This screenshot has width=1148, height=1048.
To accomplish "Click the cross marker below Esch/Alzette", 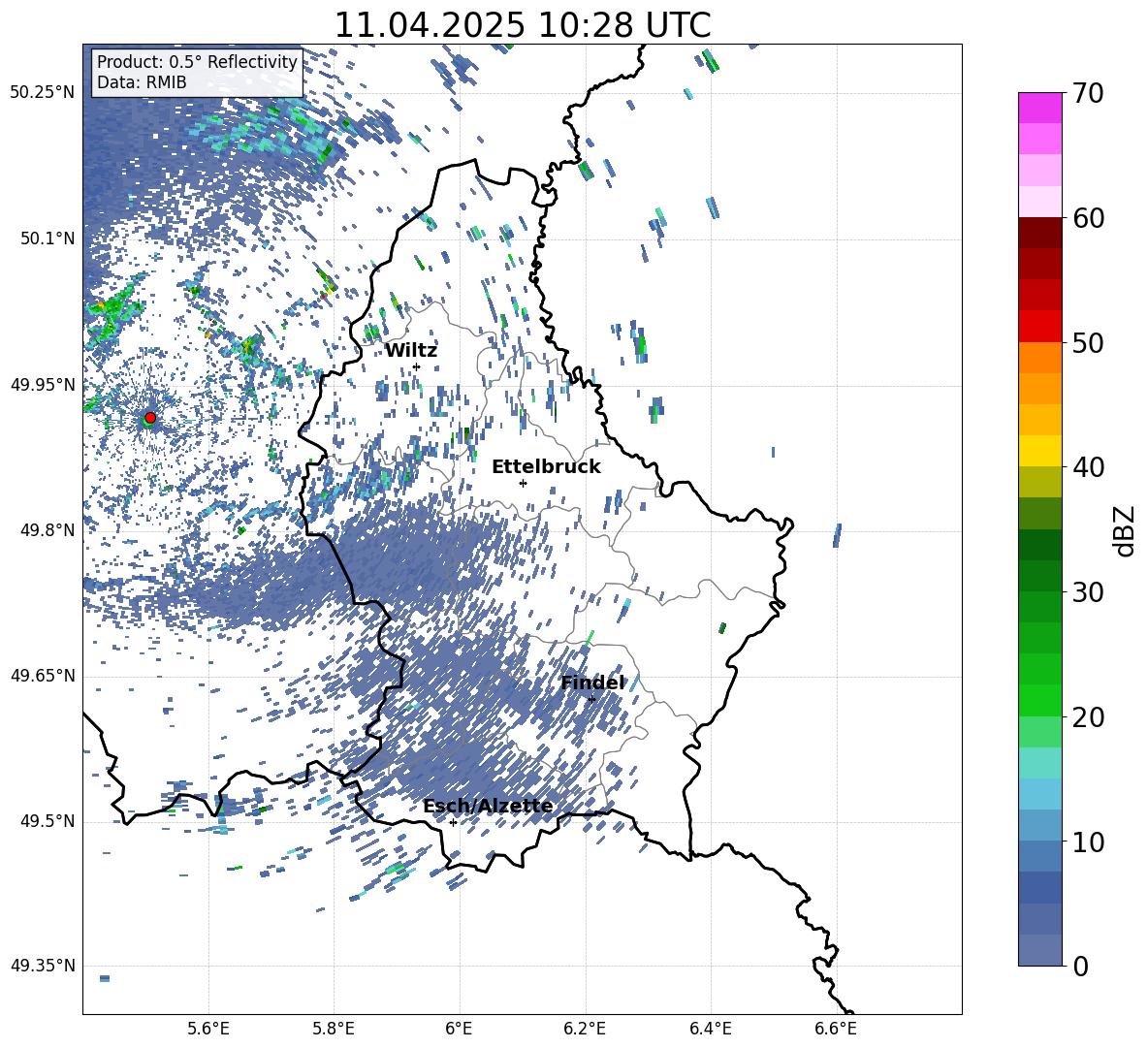I will [x=453, y=822].
